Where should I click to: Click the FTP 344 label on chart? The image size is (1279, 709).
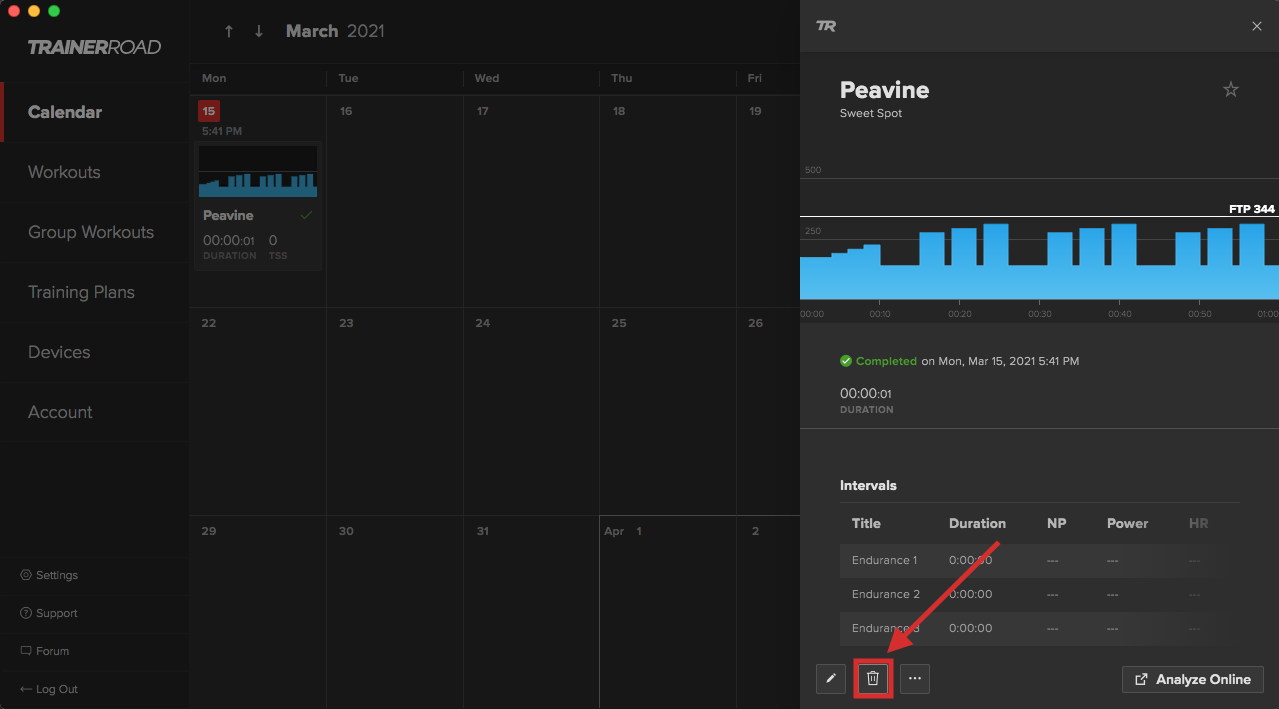click(x=1252, y=209)
